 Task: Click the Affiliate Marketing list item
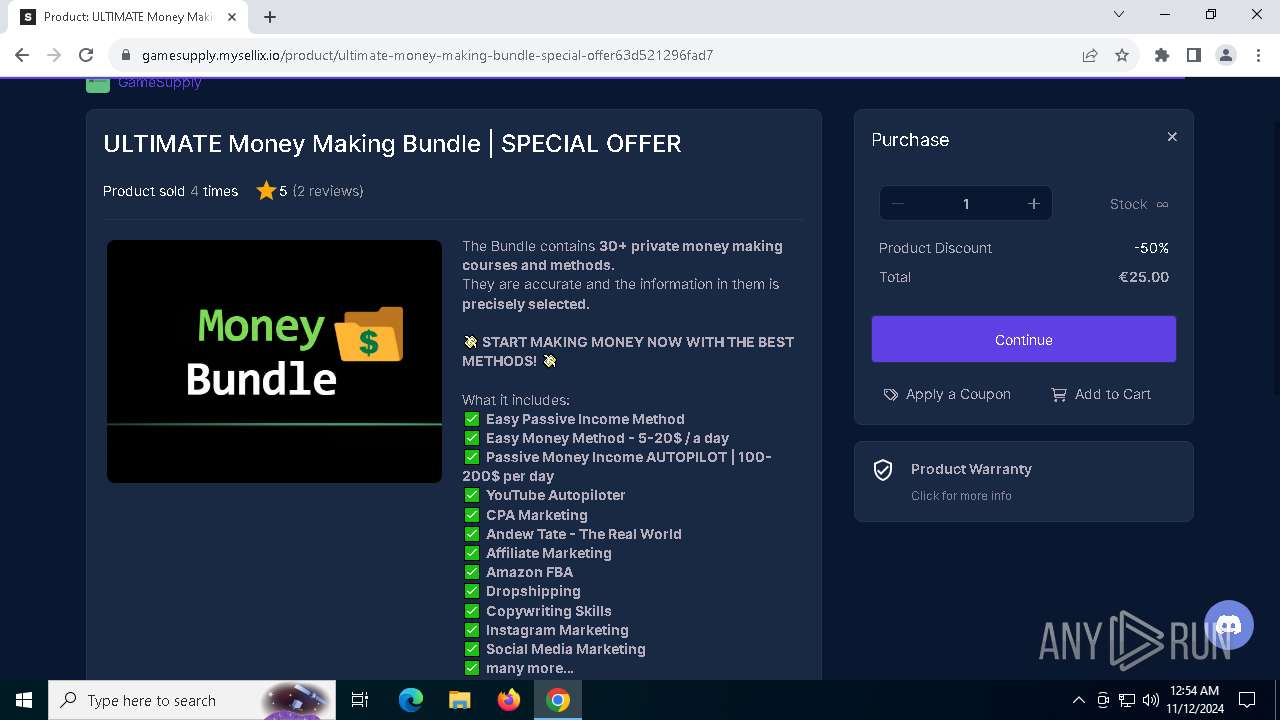tap(549, 553)
